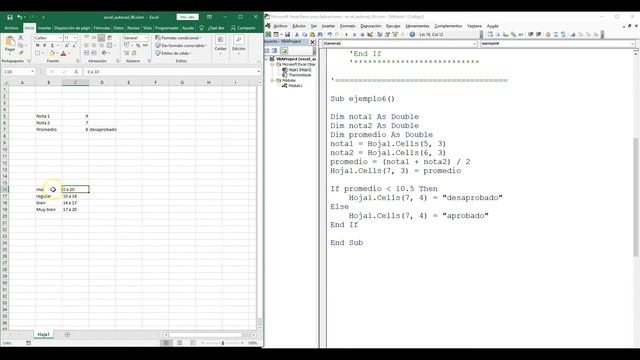Add a new sheet with the plus button
Viewport: 640px width, 360px height.
coord(67,335)
